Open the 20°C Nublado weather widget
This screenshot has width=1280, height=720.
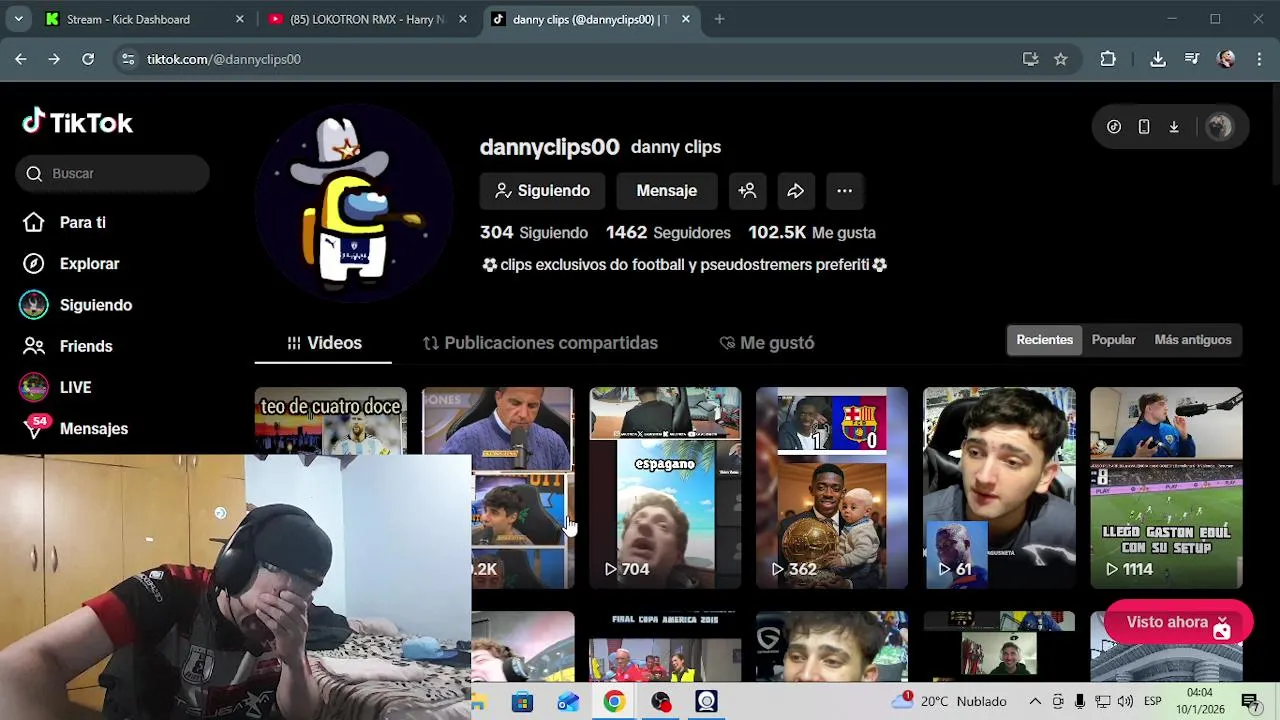click(x=948, y=702)
